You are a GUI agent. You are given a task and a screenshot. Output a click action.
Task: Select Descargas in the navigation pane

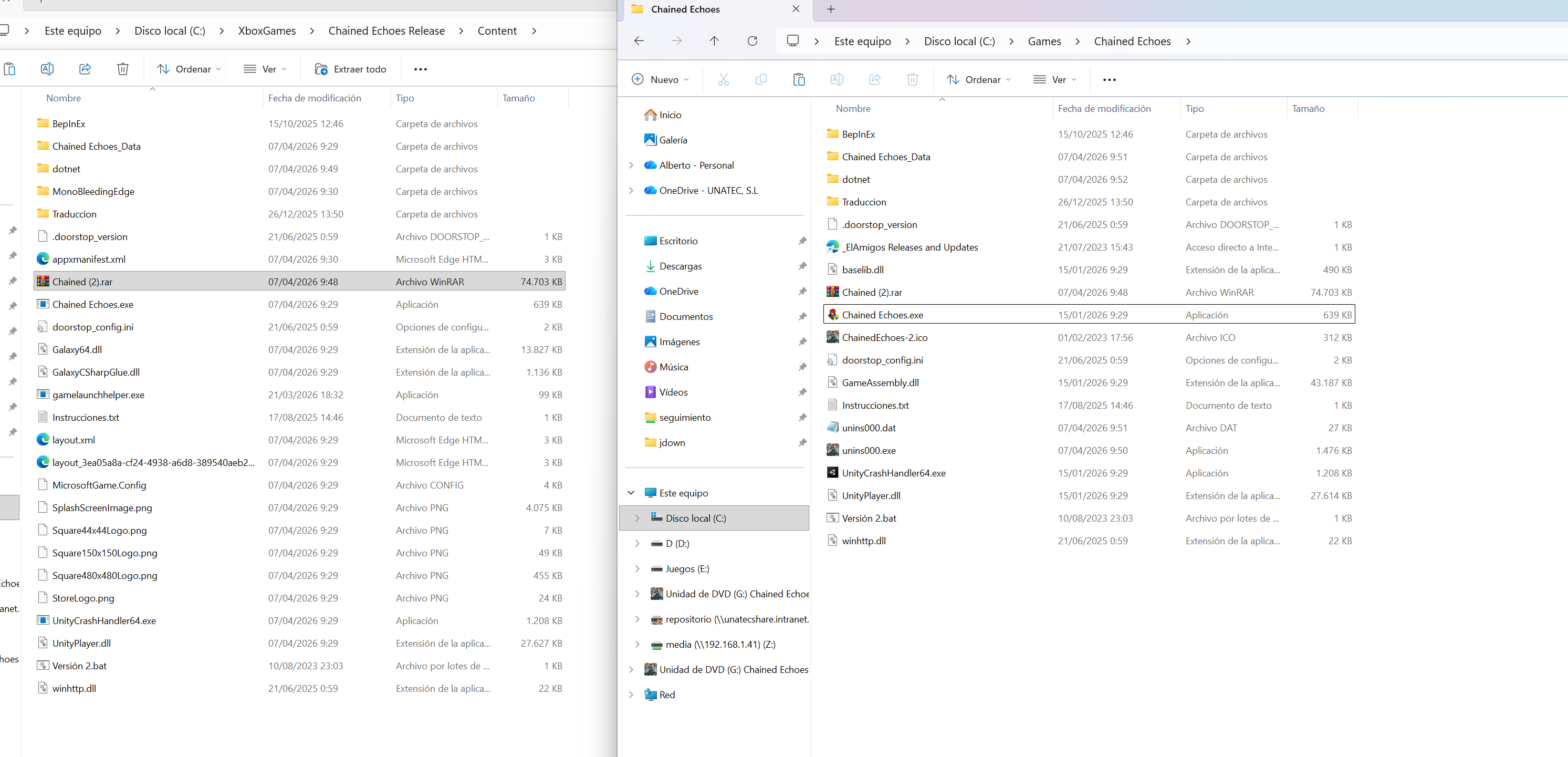[x=680, y=266]
